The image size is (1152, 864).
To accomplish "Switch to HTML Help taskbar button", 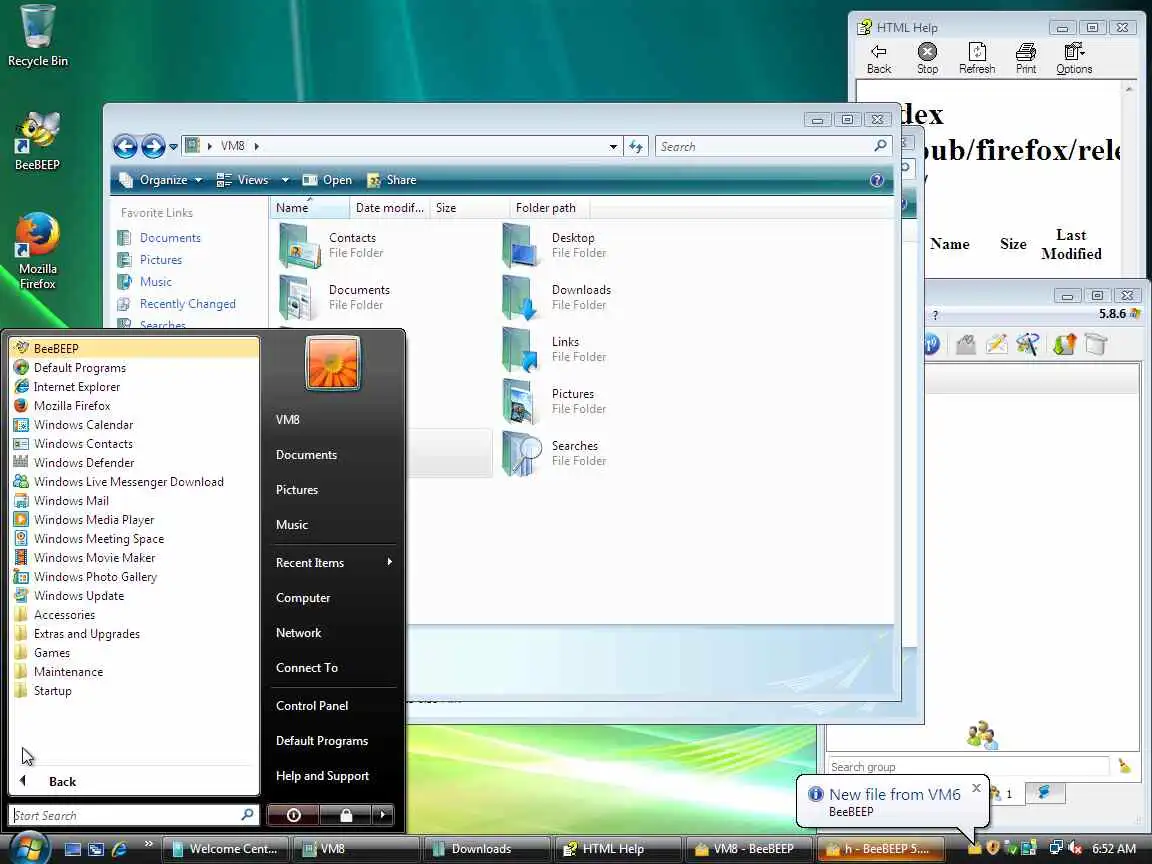I will coord(618,849).
